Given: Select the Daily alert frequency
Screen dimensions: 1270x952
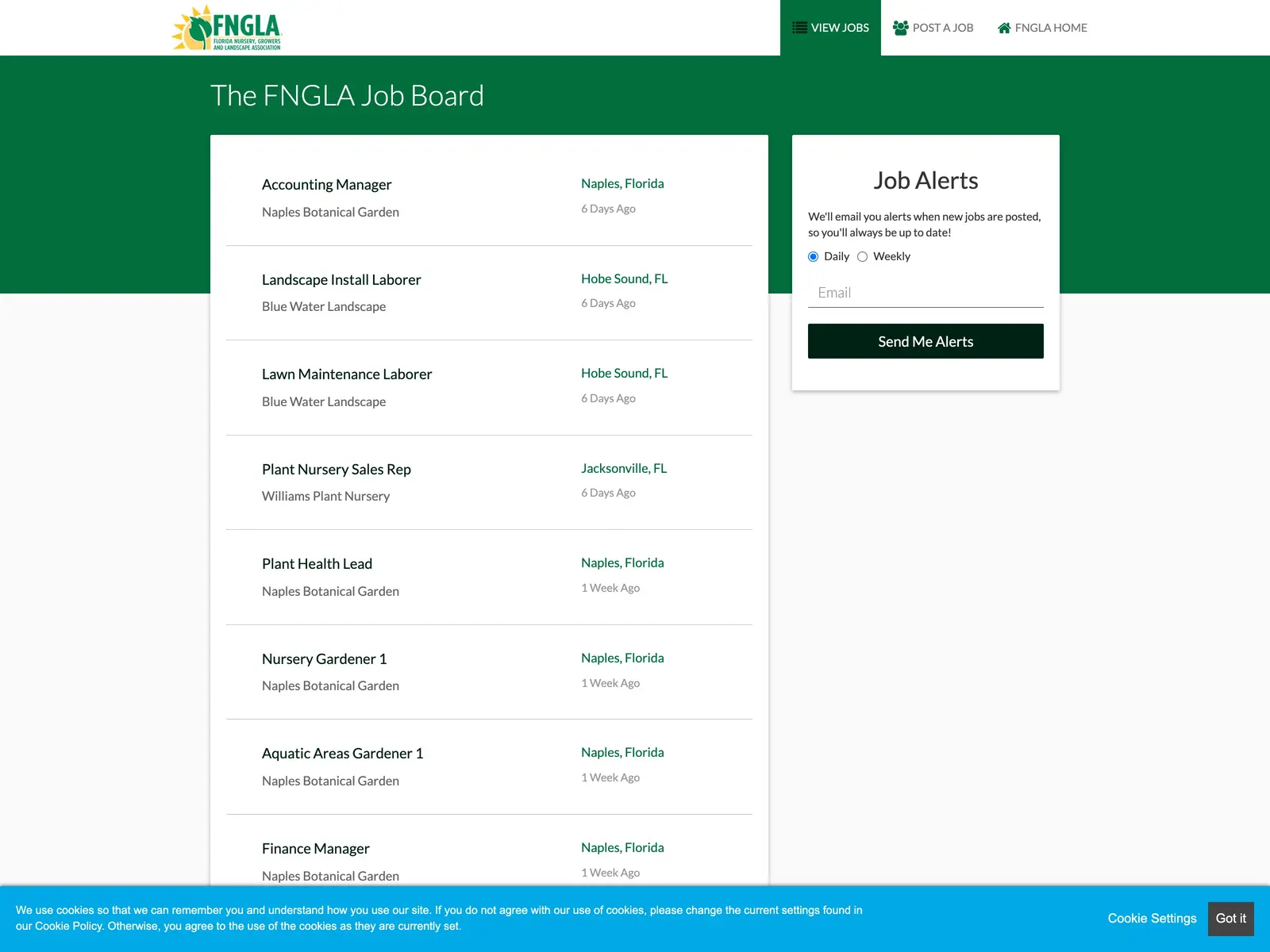Looking at the screenshot, I should pos(813,256).
